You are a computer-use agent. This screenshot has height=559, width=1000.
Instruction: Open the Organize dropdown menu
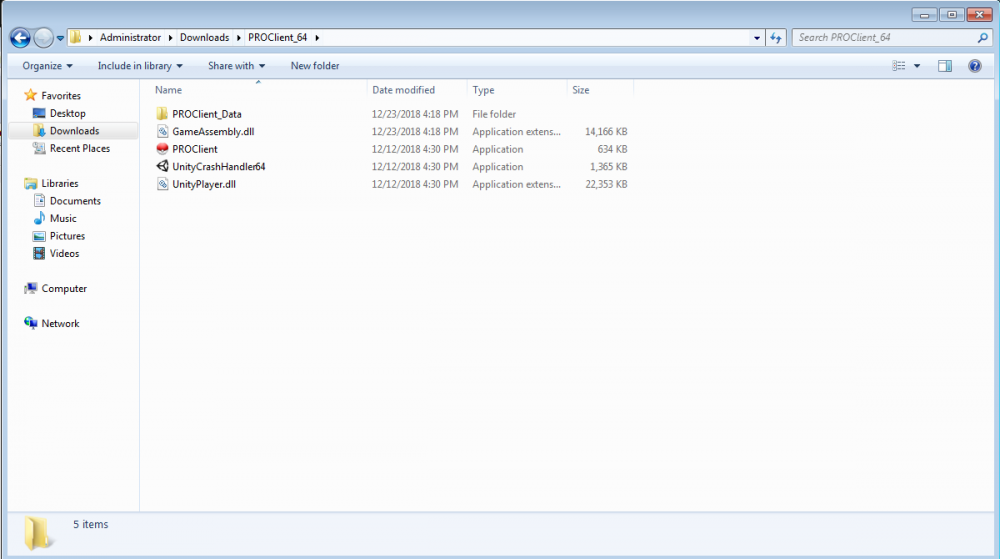(x=47, y=66)
